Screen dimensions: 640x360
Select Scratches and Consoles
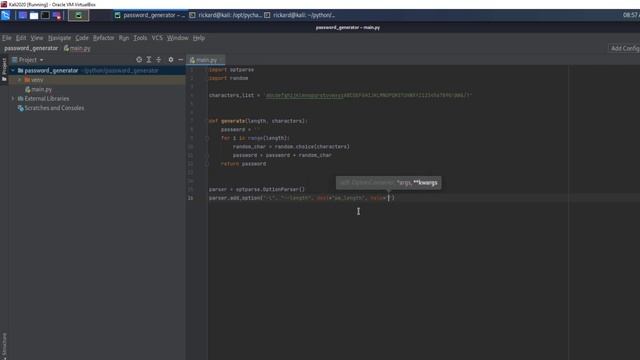pos(51,108)
